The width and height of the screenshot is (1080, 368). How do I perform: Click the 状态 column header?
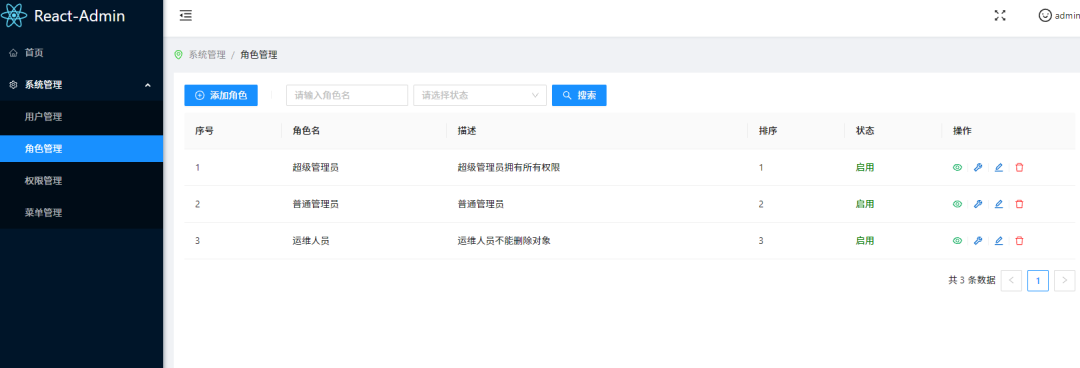pos(865,131)
